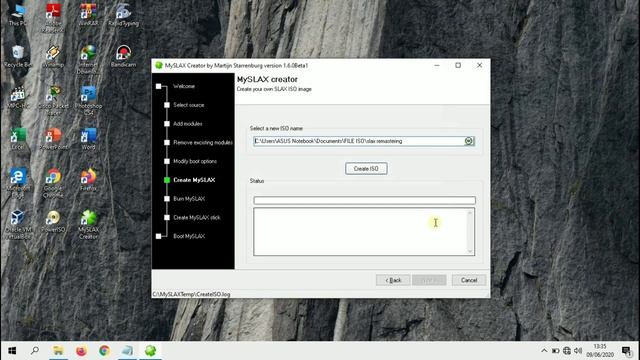640x360 pixels.
Task: Switch to Firefox on the taskbar
Action: [x=81, y=351]
